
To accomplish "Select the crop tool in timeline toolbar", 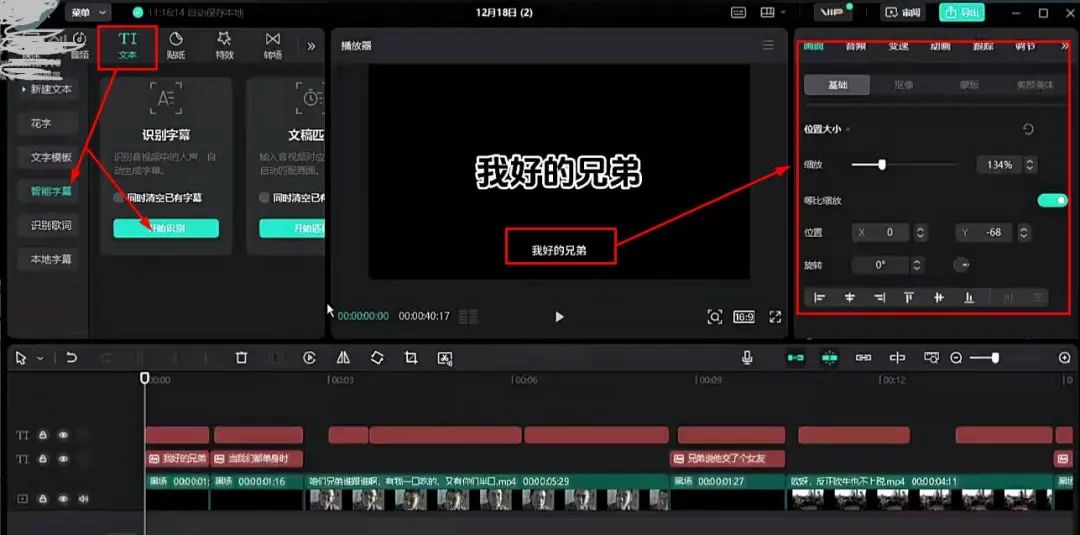I will click(x=411, y=358).
